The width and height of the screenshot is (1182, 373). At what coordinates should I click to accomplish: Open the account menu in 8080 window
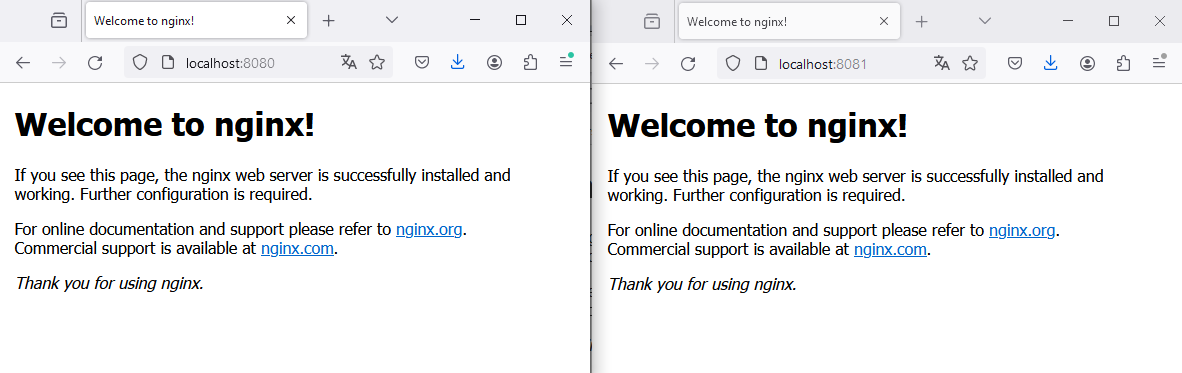click(x=494, y=63)
